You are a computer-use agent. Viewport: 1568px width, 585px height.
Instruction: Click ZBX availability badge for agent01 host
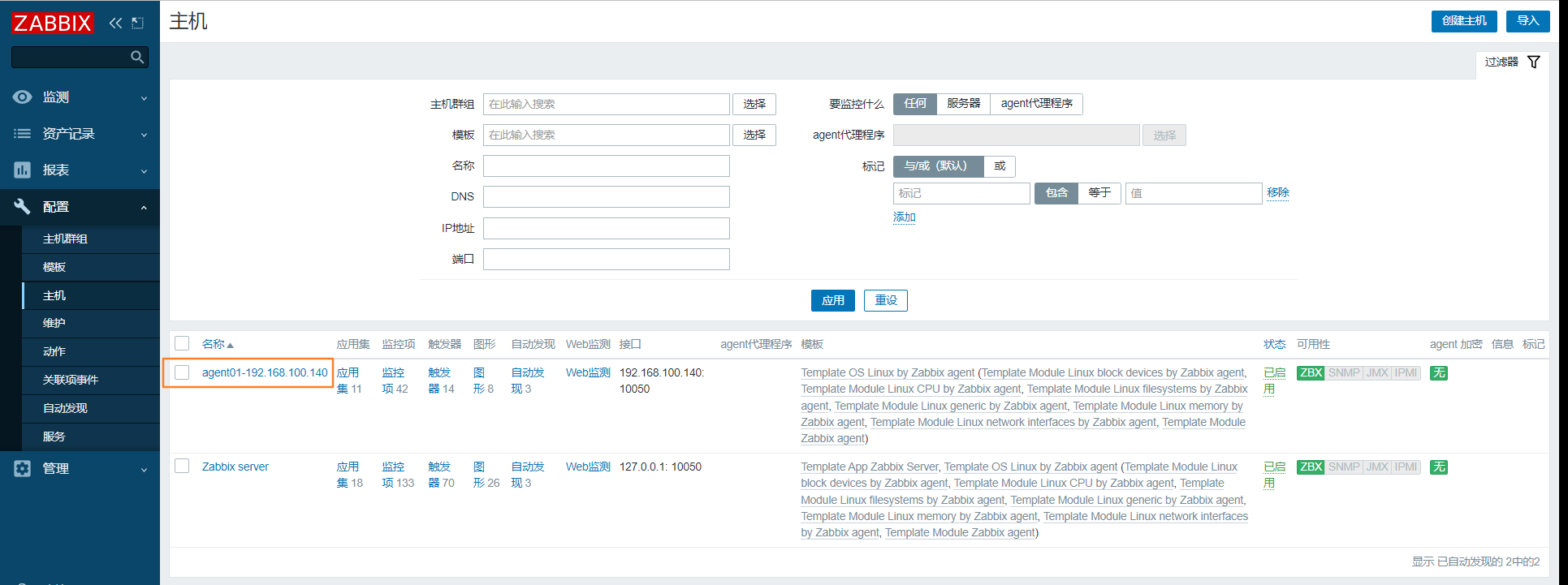click(x=1311, y=373)
